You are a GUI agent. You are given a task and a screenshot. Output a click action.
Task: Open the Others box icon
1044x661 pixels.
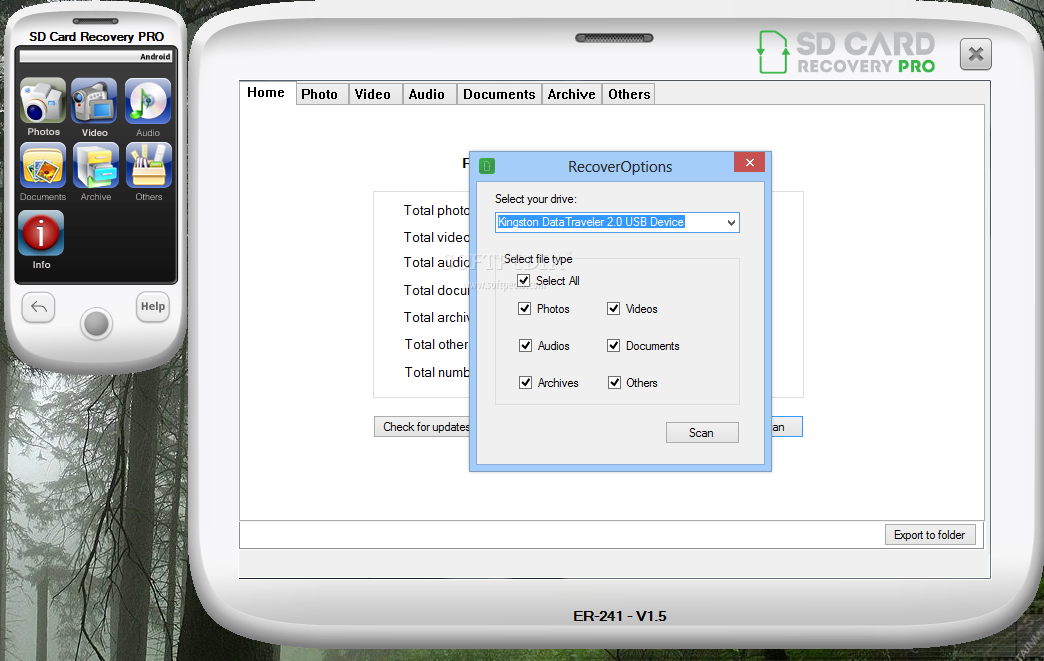[148, 166]
